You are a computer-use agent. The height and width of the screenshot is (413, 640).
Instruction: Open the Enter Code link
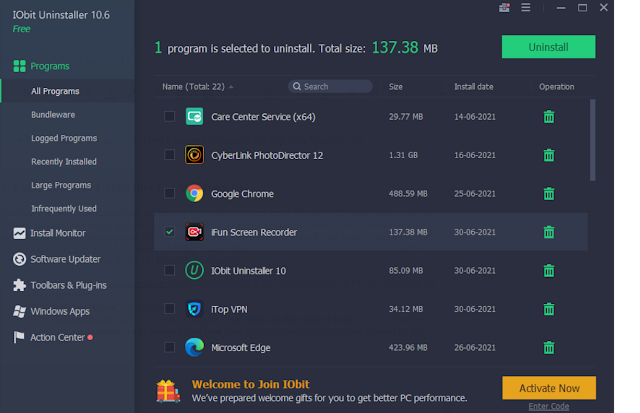click(549, 406)
